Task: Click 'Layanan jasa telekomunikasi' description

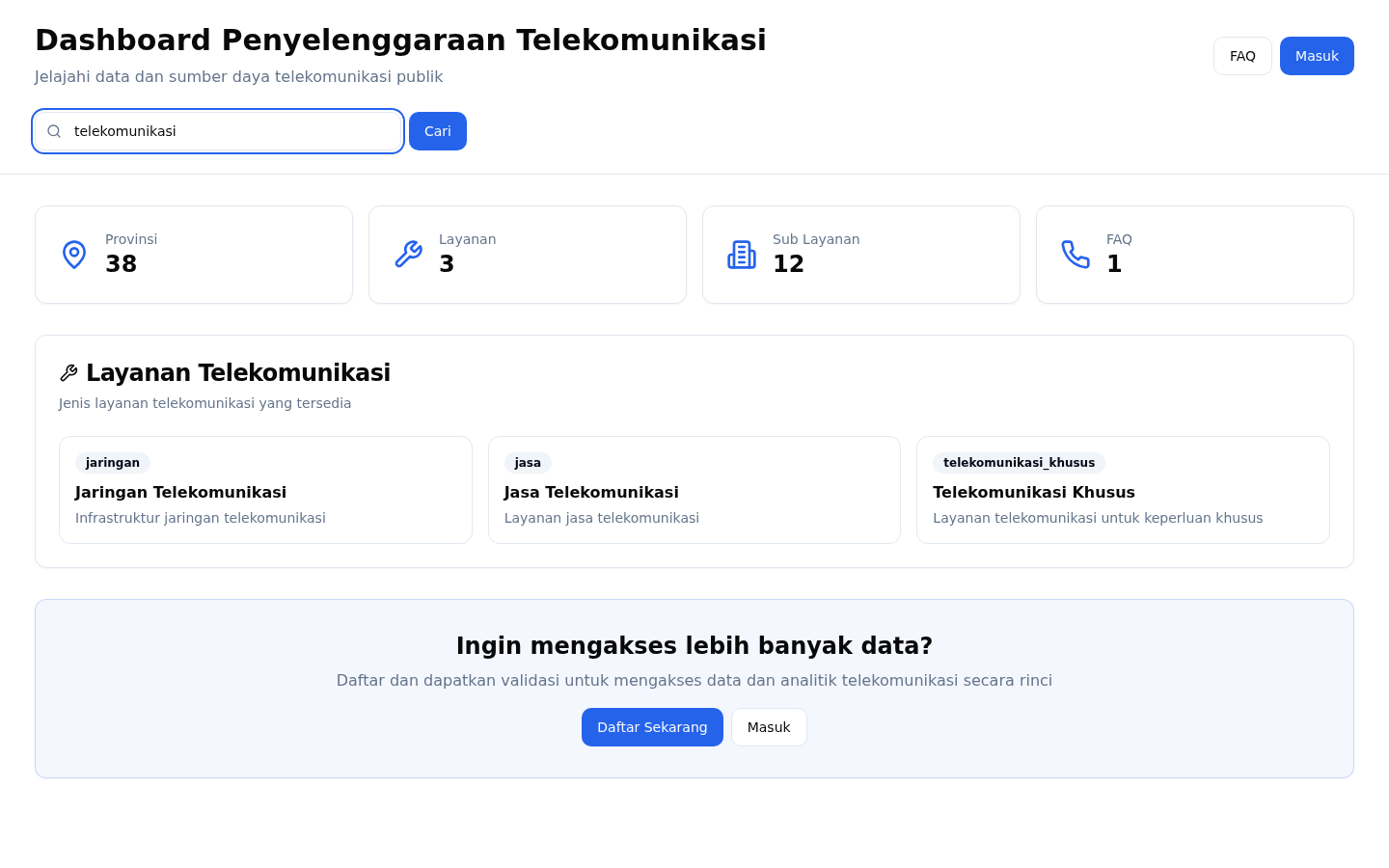Action: pyautogui.click(x=602, y=518)
